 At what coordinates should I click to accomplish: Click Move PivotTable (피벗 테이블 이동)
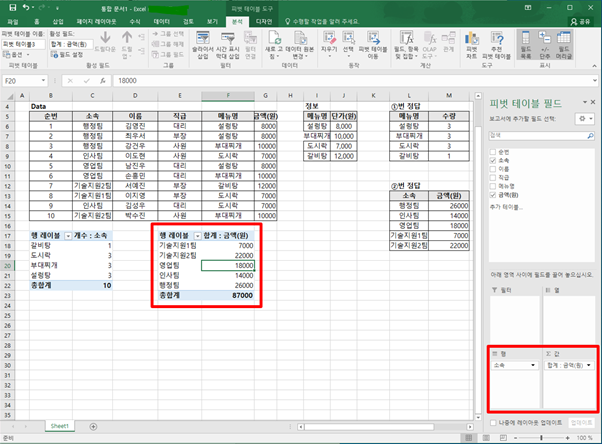372,45
